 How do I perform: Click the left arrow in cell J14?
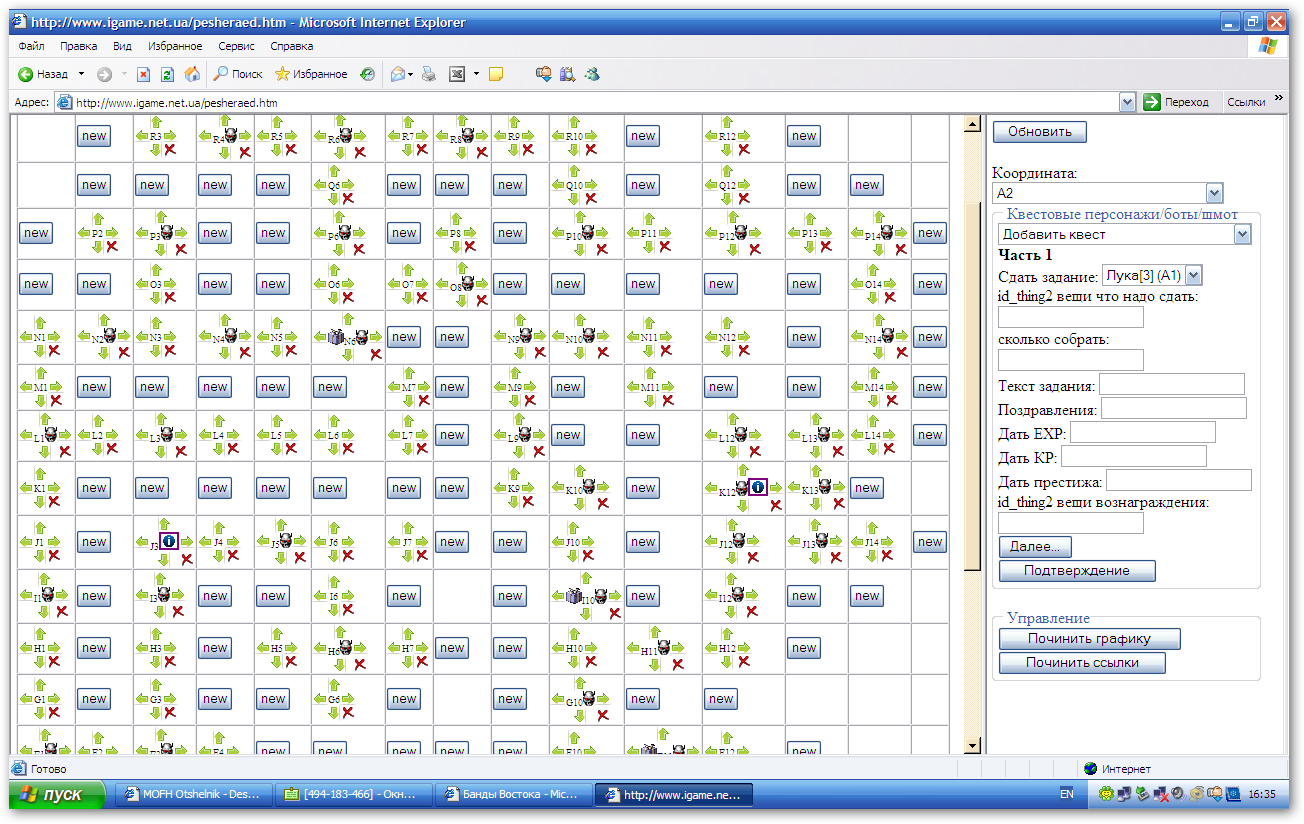click(x=858, y=542)
